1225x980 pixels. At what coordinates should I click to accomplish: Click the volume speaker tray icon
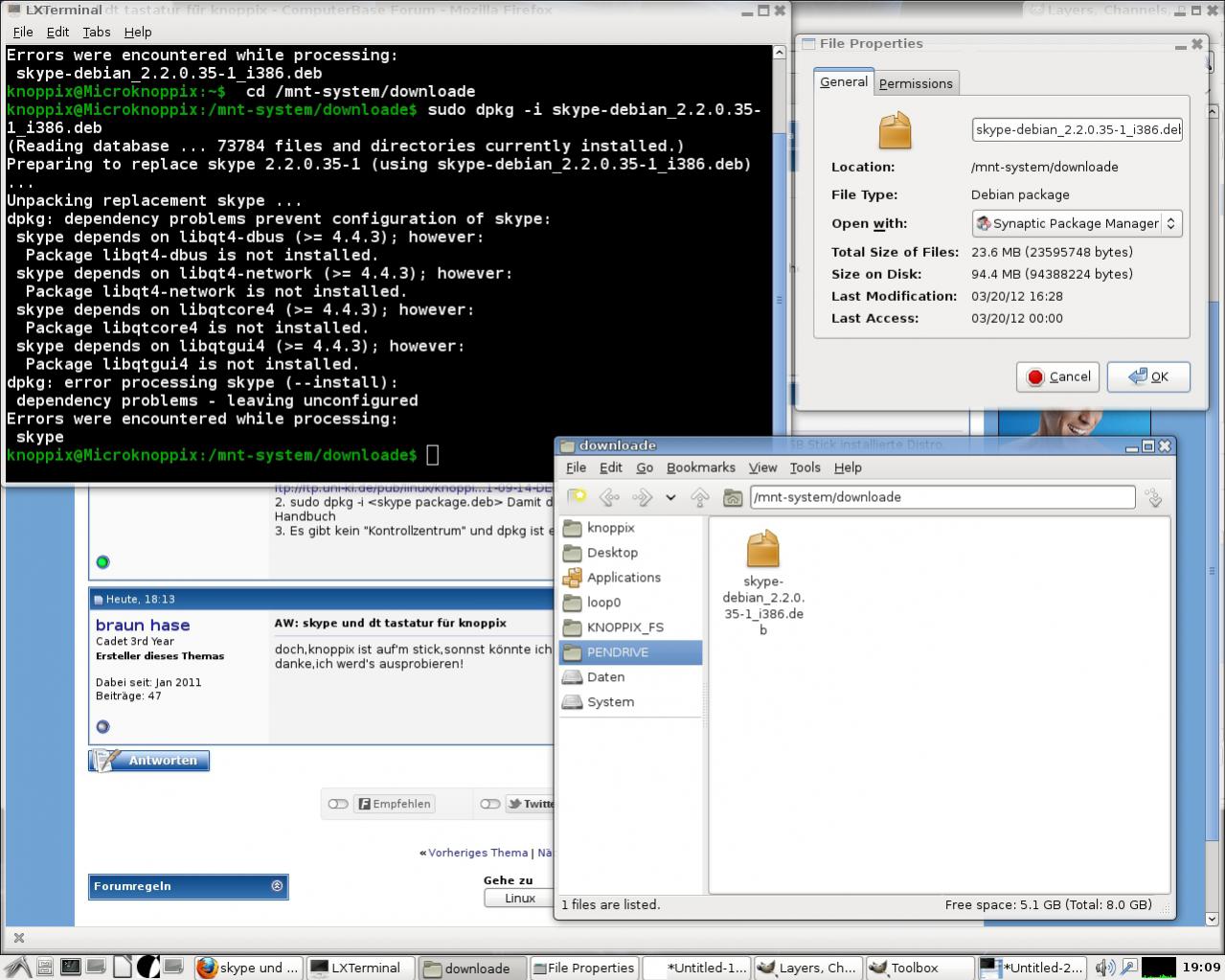point(1104,968)
